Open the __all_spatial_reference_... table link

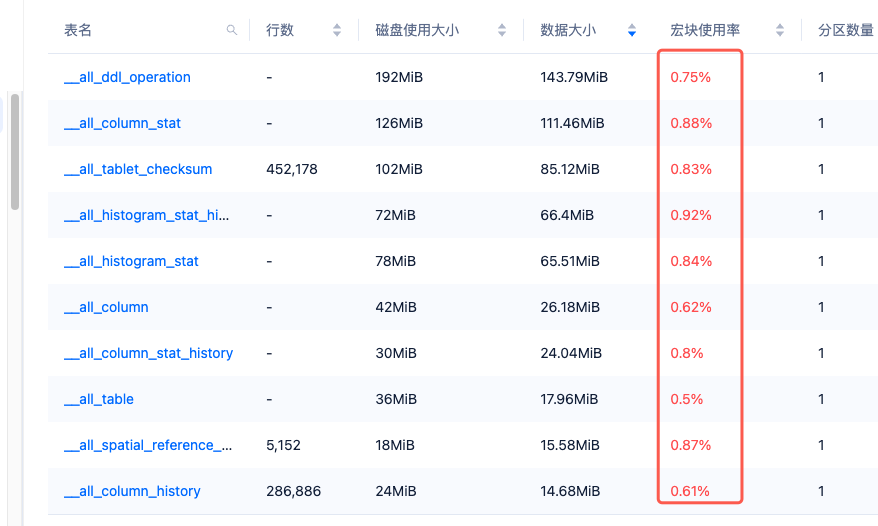148,445
